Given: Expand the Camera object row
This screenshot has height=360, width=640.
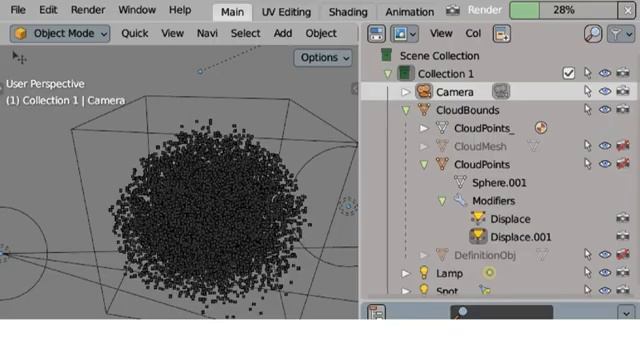Looking at the screenshot, I should [x=406, y=92].
